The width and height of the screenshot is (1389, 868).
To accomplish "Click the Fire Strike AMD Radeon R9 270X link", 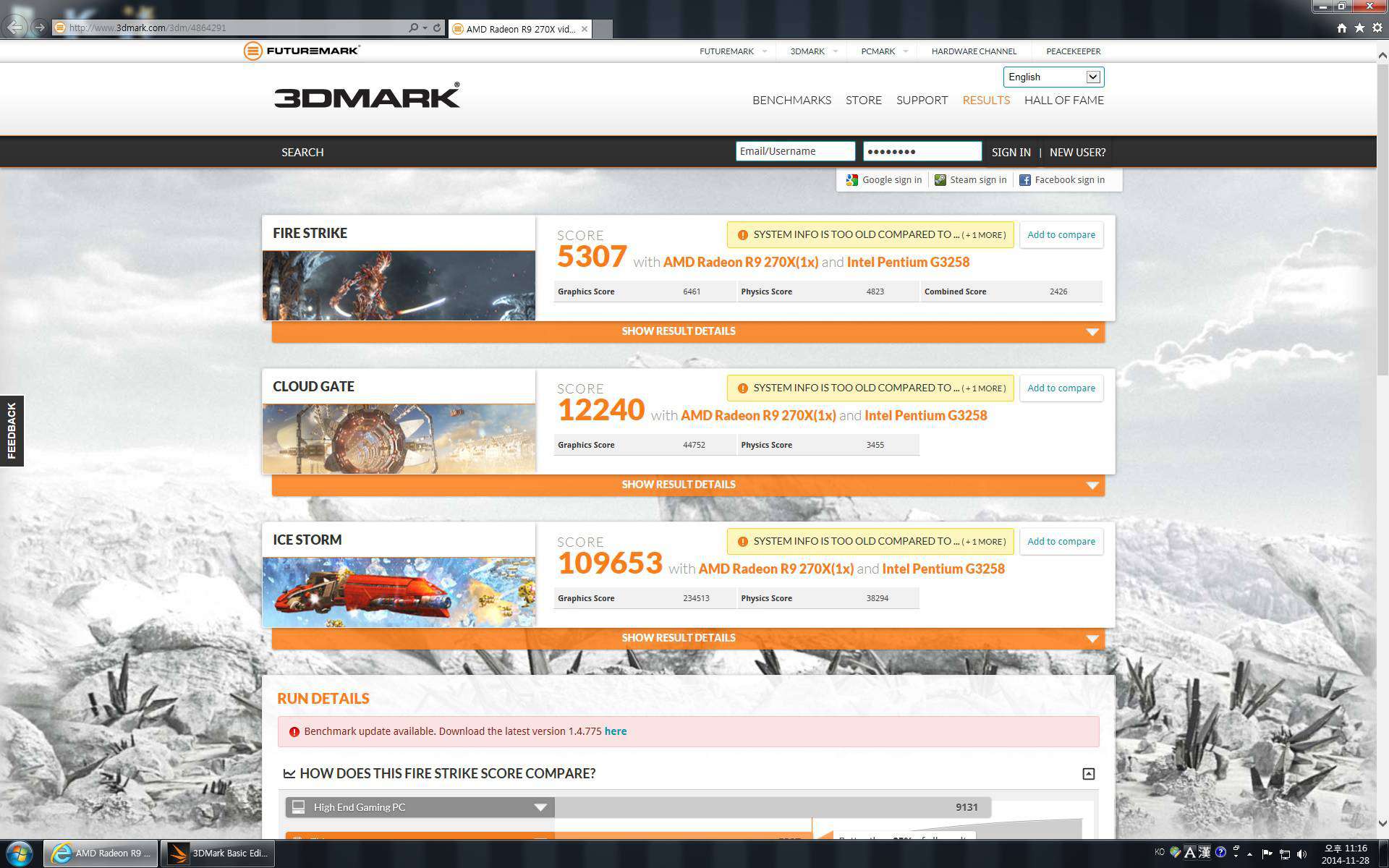I will [x=741, y=263].
